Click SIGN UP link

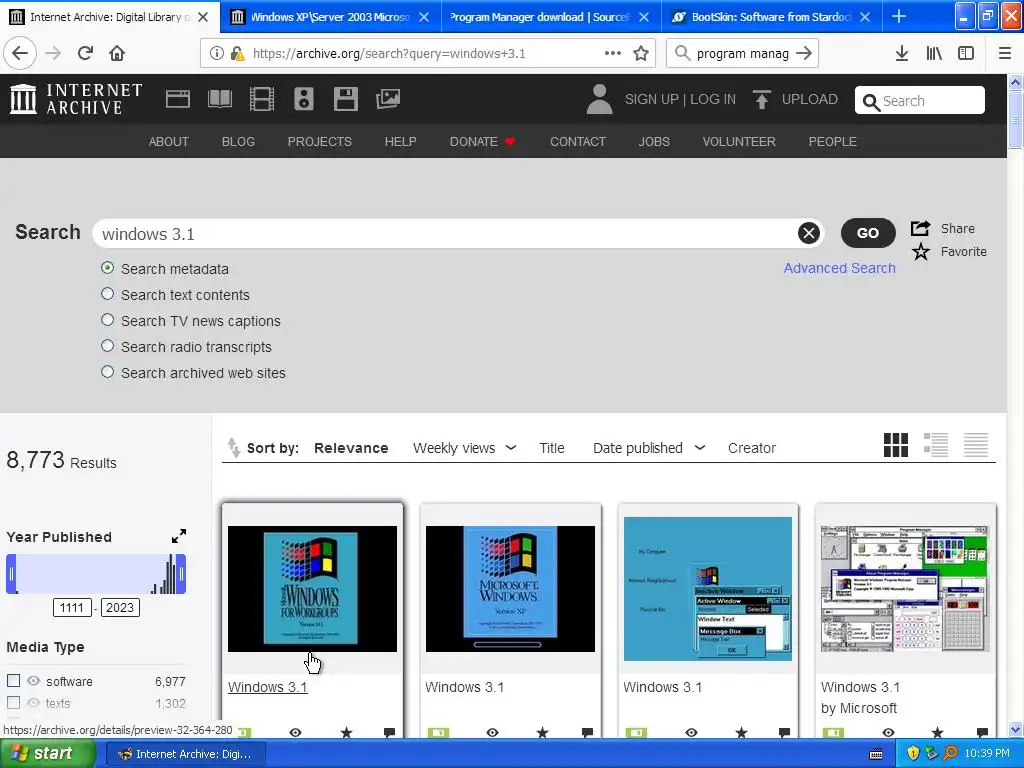[x=651, y=99]
